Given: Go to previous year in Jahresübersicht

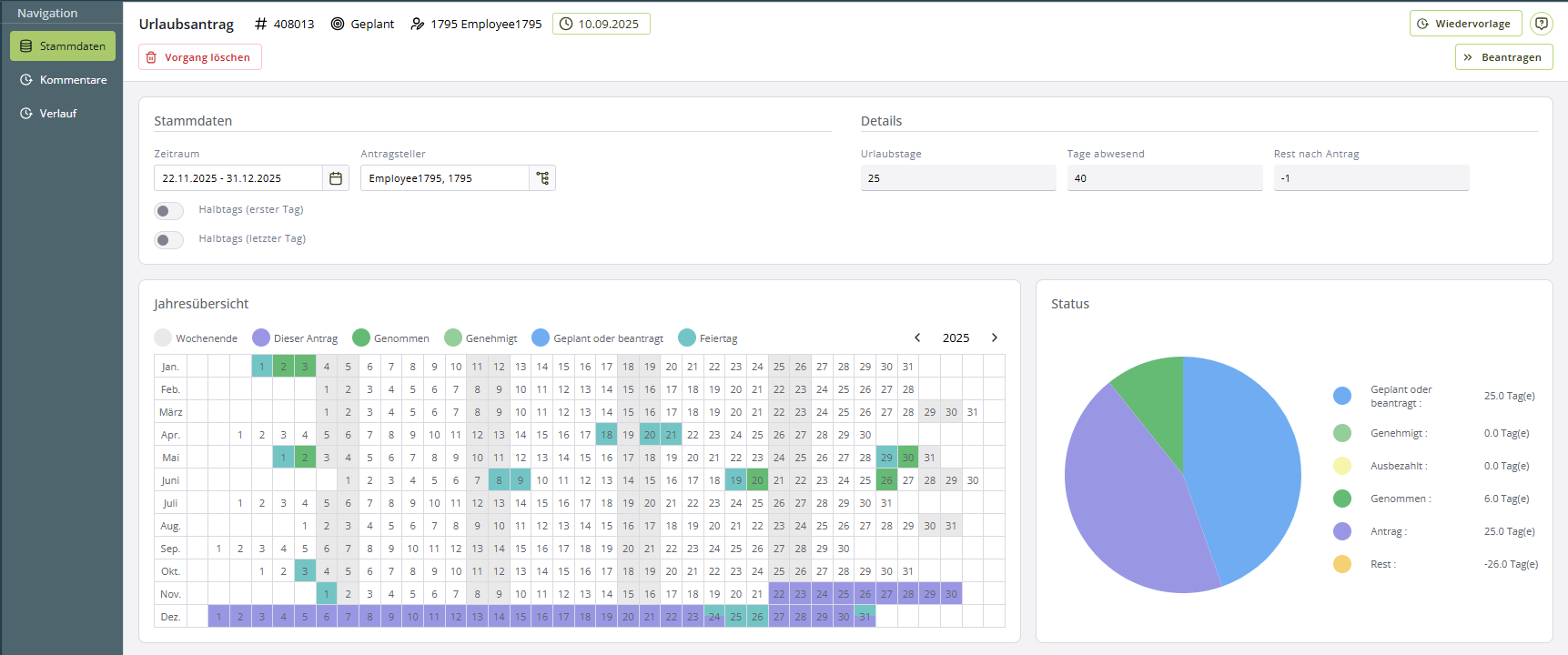Looking at the screenshot, I should pos(917,338).
